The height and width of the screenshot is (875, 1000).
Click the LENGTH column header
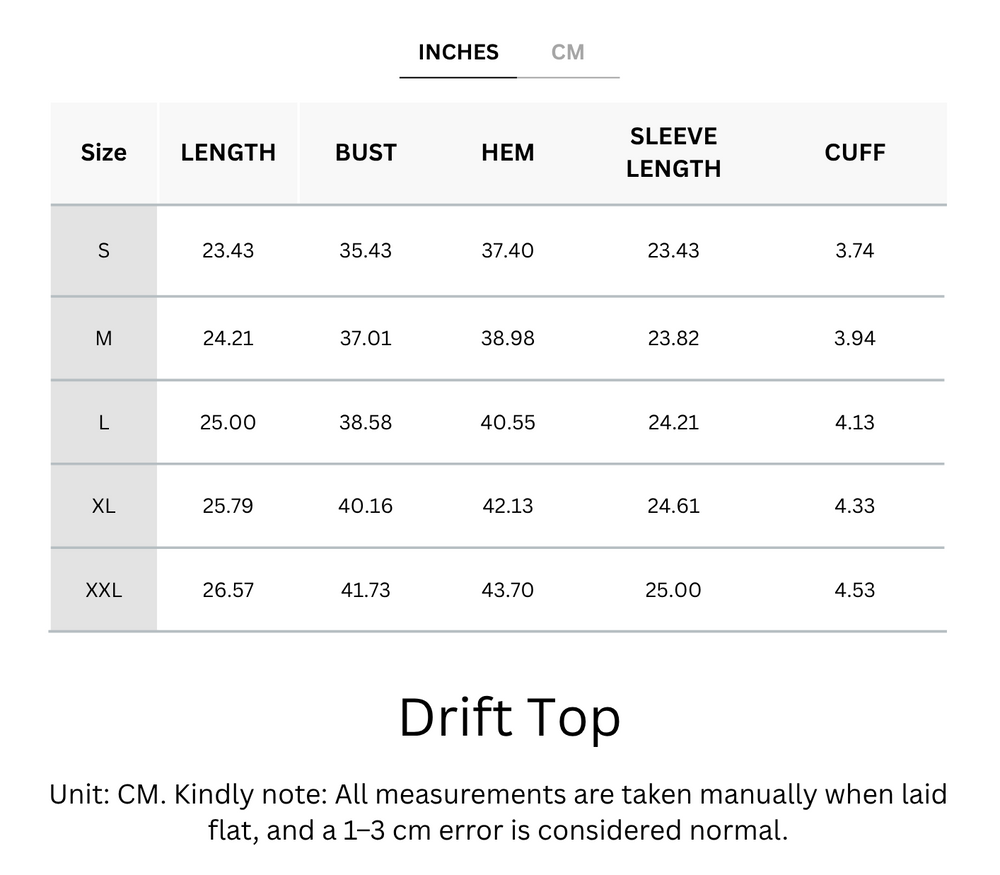tap(228, 152)
